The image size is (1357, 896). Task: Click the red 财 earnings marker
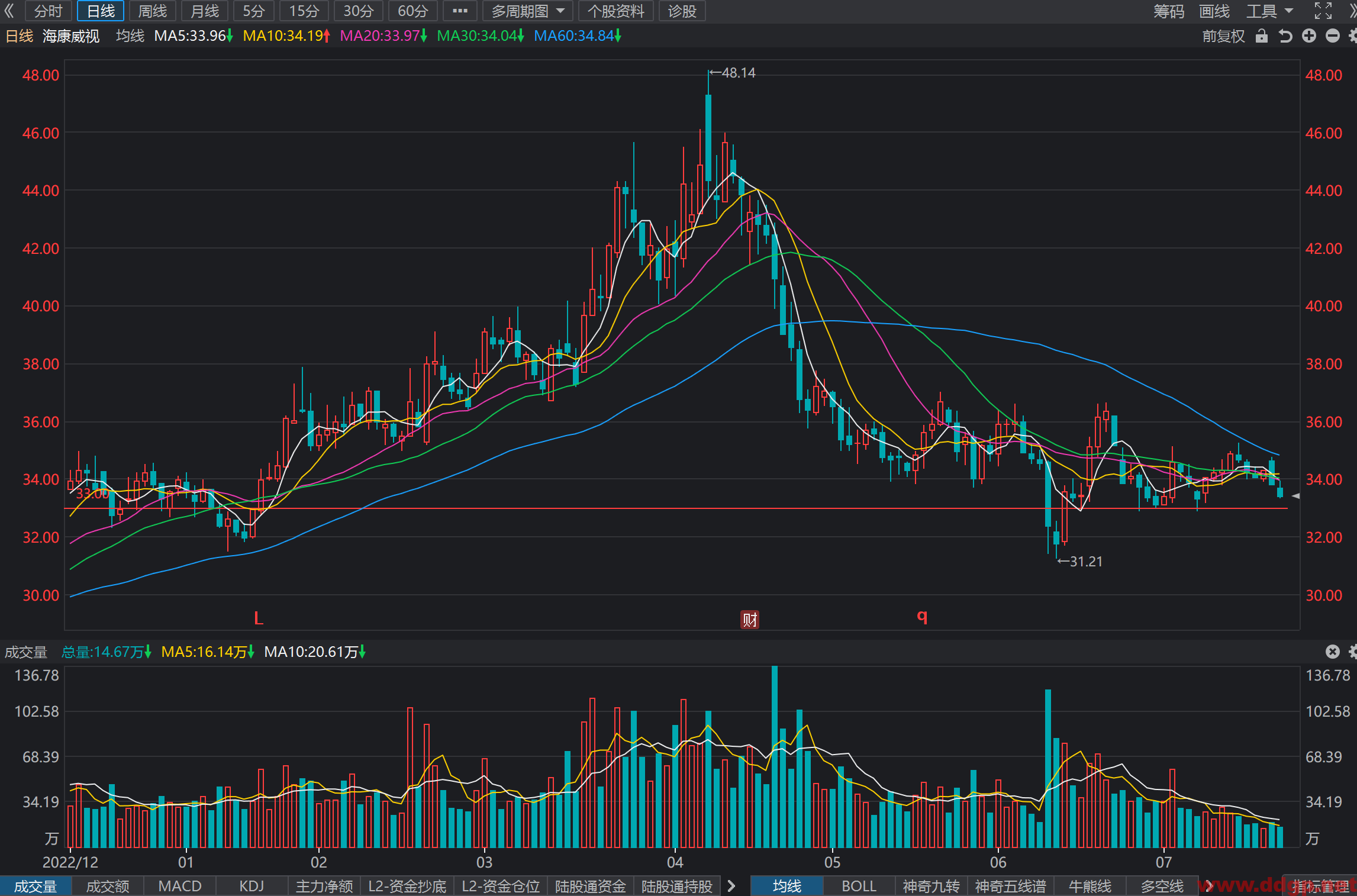click(750, 620)
